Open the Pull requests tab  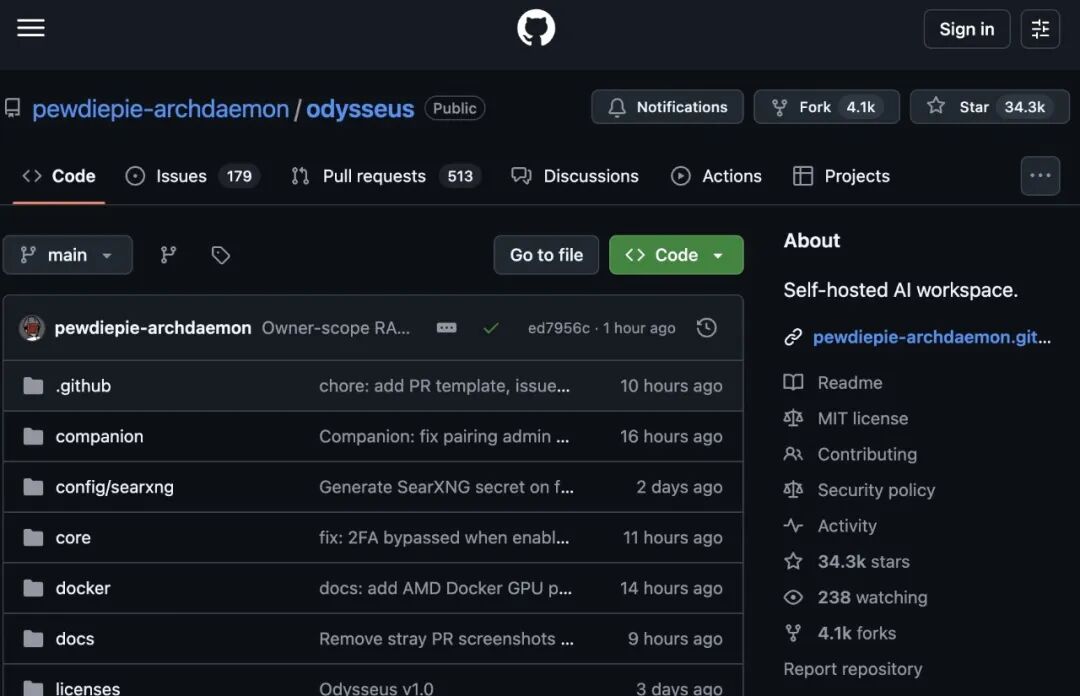(x=386, y=176)
